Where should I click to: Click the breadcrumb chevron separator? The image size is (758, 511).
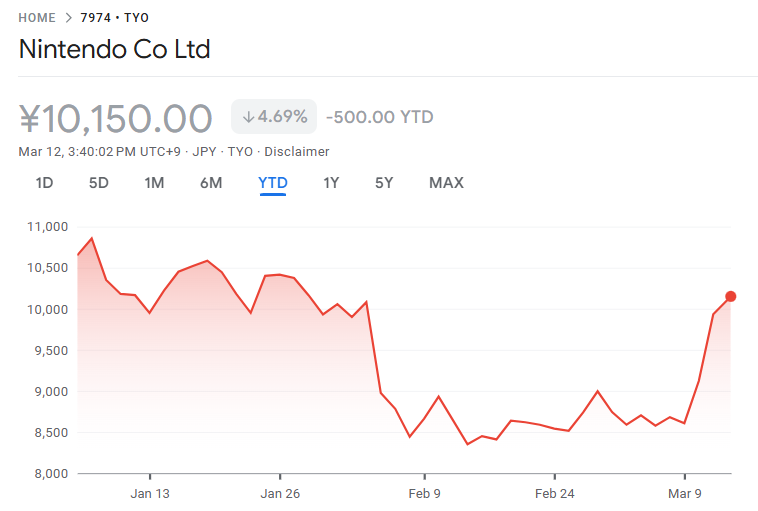68,18
